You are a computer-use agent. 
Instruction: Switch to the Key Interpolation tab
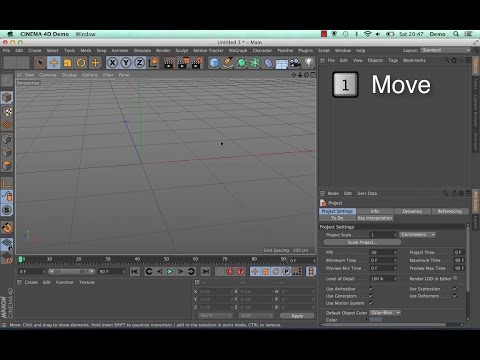click(375, 218)
